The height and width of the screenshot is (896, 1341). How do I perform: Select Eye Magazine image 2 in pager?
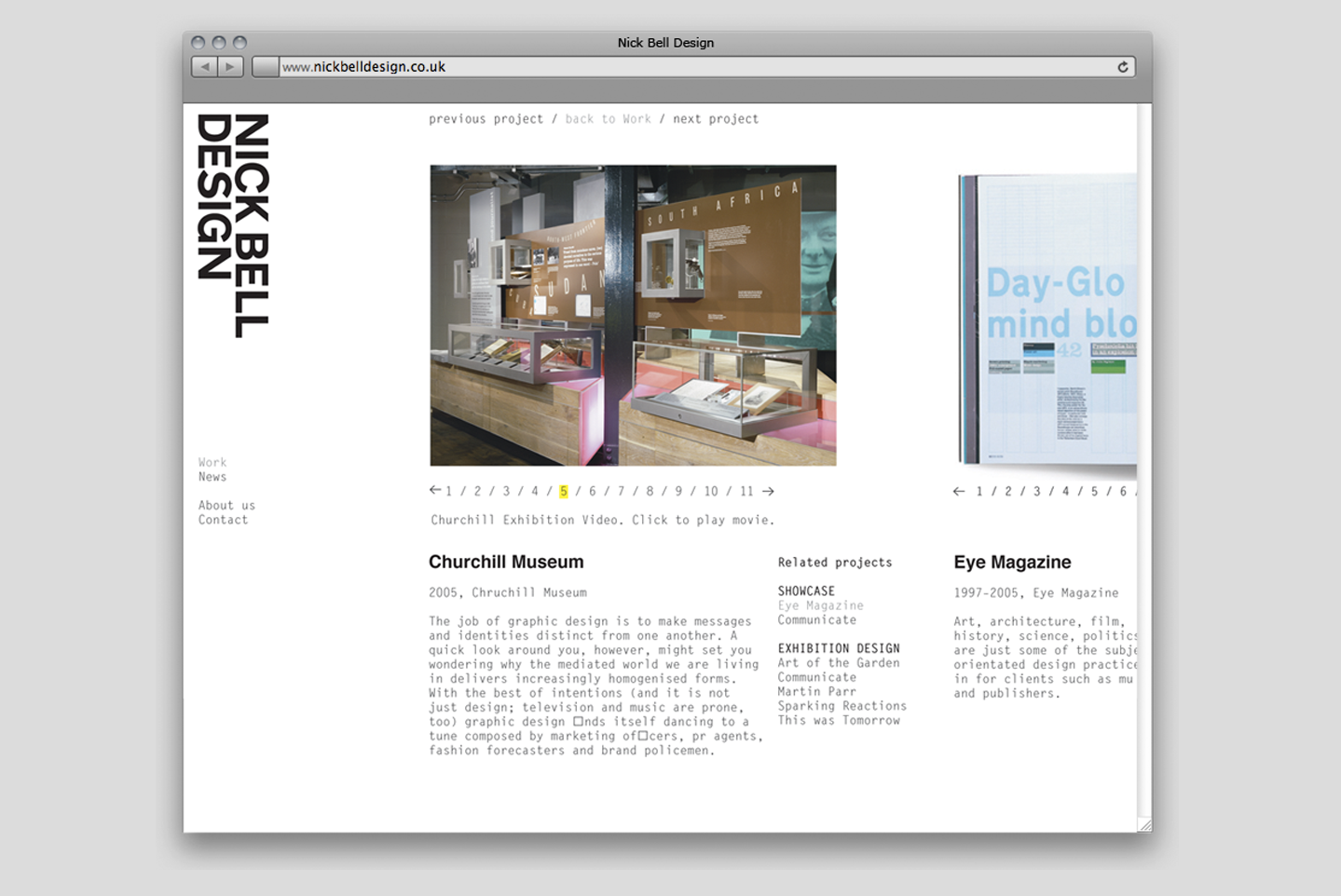tap(1007, 491)
